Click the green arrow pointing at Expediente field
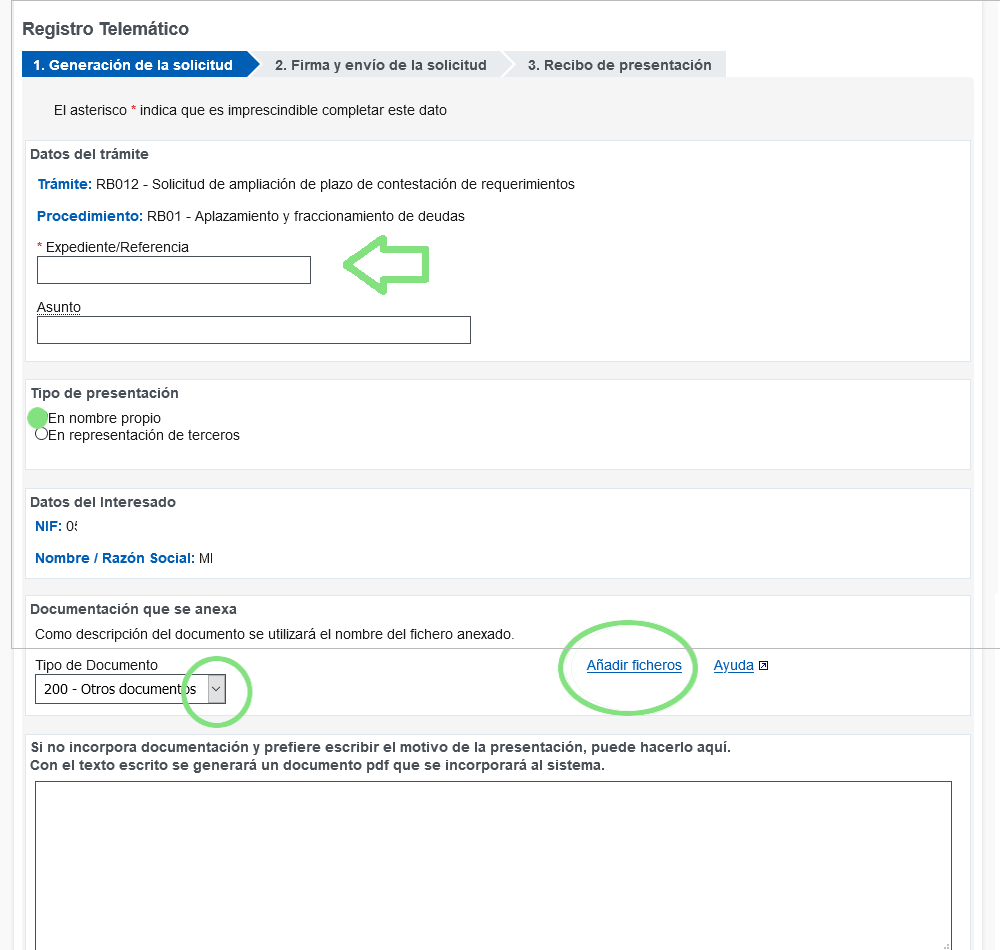 coord(386,265)
